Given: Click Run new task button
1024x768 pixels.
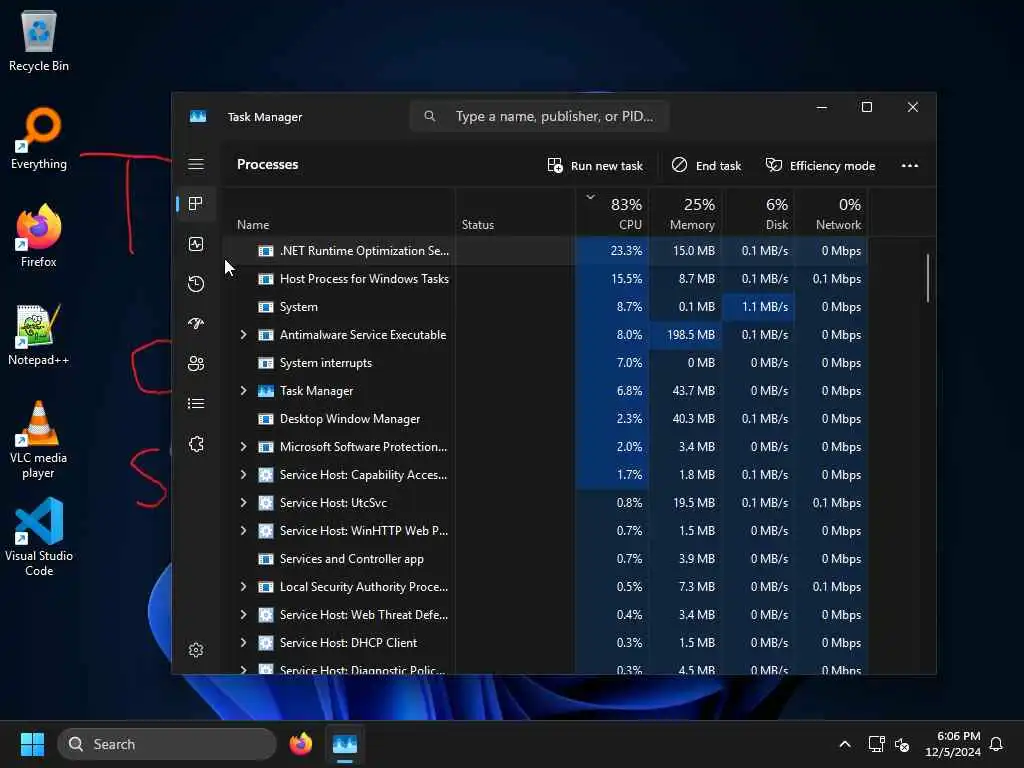Looking at the screenshot, I should 595,165.
